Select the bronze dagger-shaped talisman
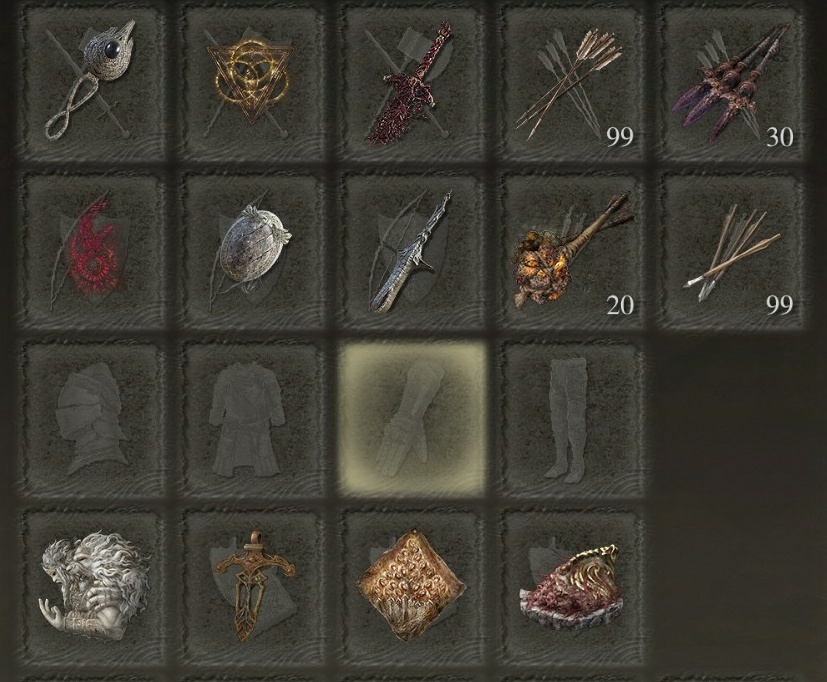Screen dimensions: 827x682 click(252, 587)
